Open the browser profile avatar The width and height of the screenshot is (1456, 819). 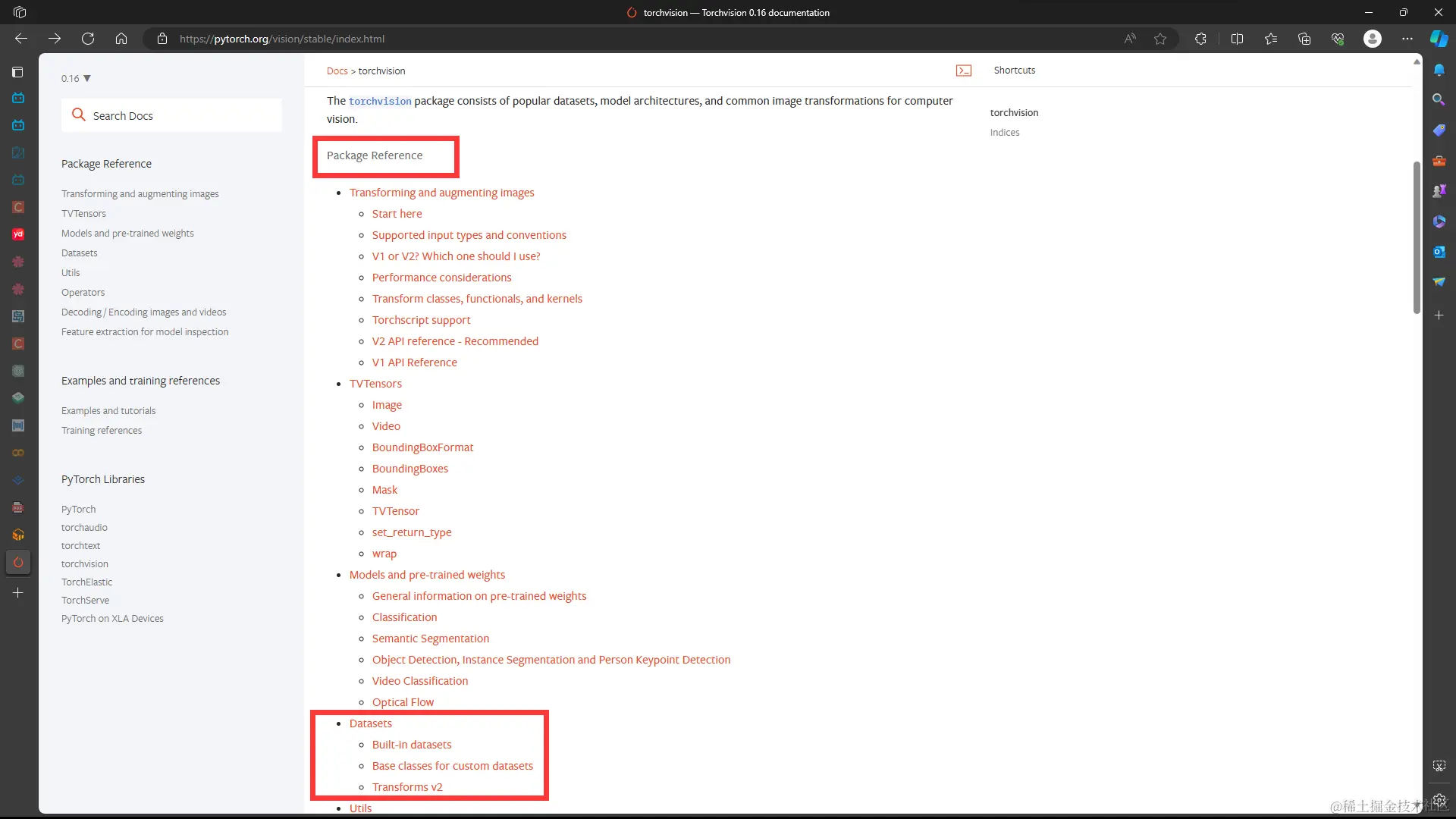[x=1372, y=39]
